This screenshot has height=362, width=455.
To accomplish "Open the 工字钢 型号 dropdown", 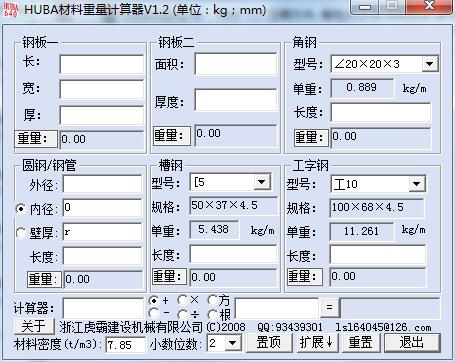I will [416, 184].
